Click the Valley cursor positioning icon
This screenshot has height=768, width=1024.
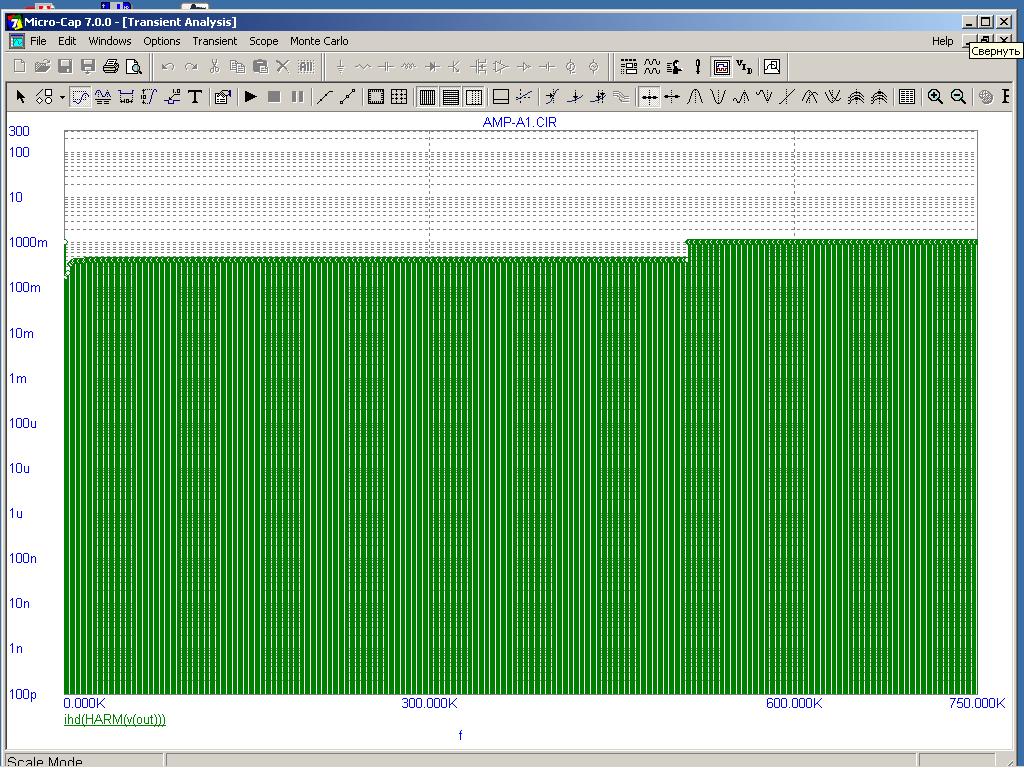718,97
